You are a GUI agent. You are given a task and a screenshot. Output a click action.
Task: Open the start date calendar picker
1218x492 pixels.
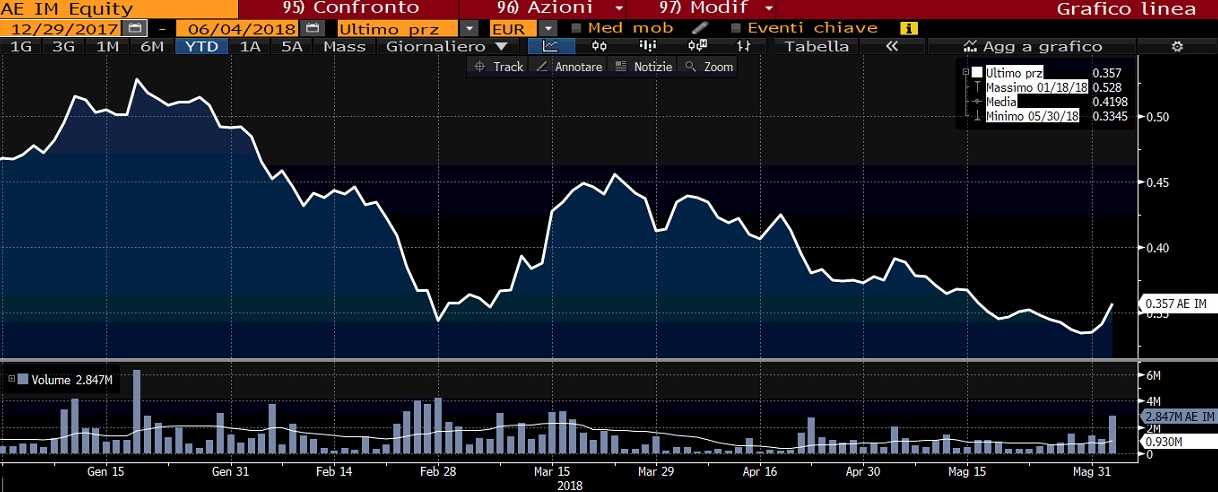click(x=136, y=28)
